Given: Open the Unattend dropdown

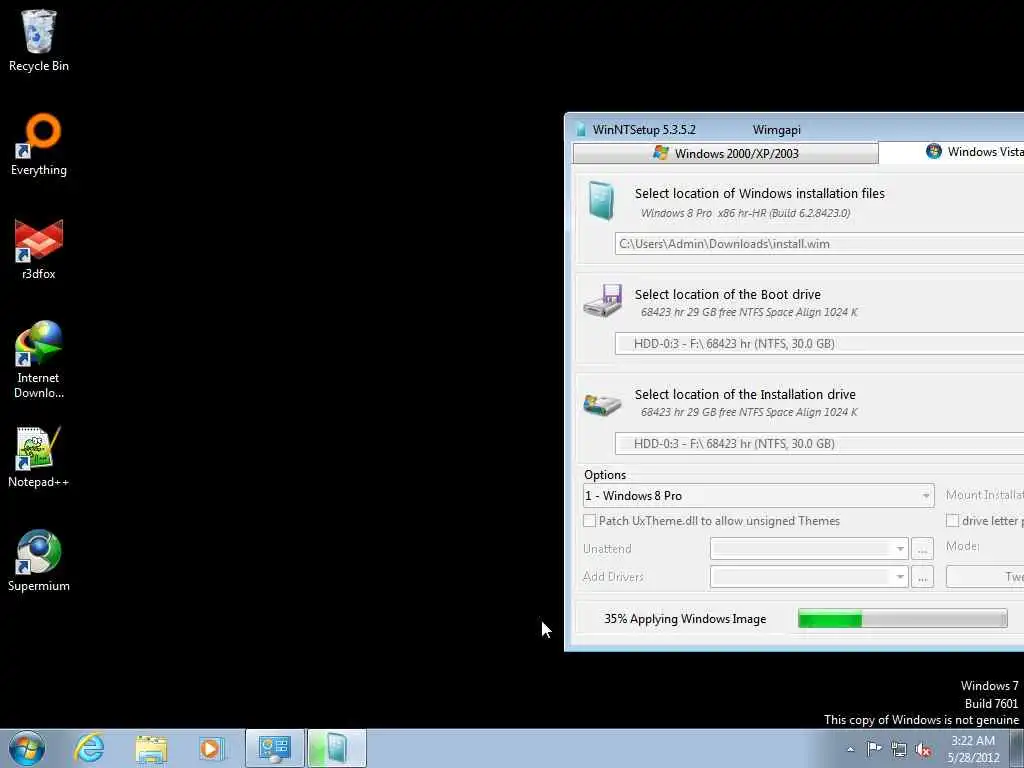Looking at the screenshot, I should pyautogui.click(x=809, y=549).
